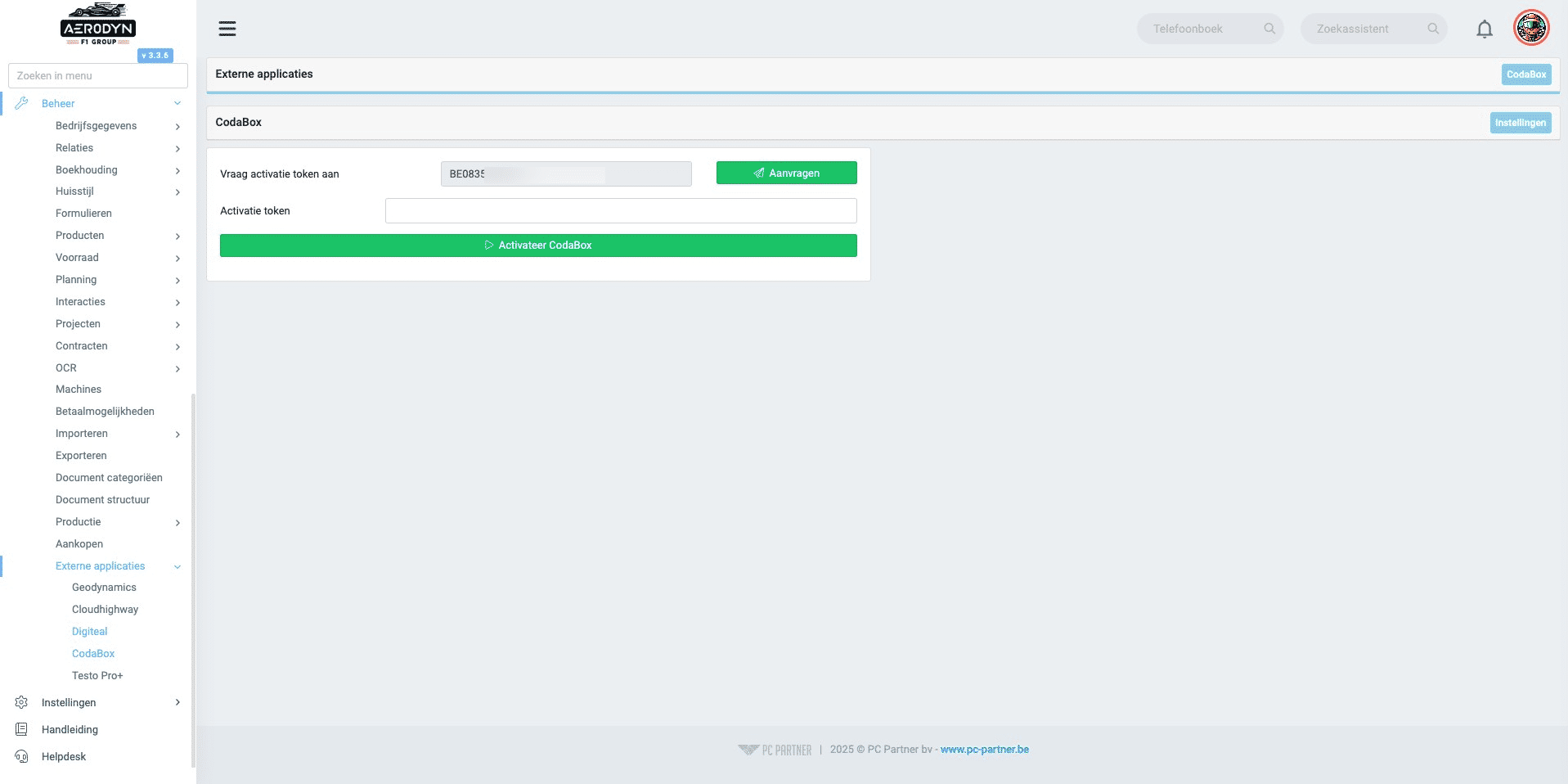Select Cloudhighway under Externe applicaties
This screenshot has width=1568, height=784.
point(105,610)
